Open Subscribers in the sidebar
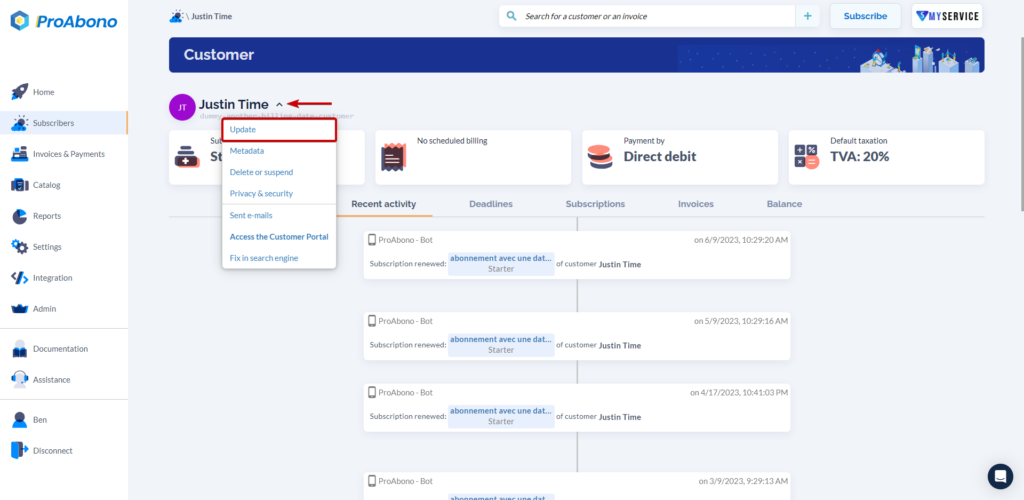 [63, 123]
